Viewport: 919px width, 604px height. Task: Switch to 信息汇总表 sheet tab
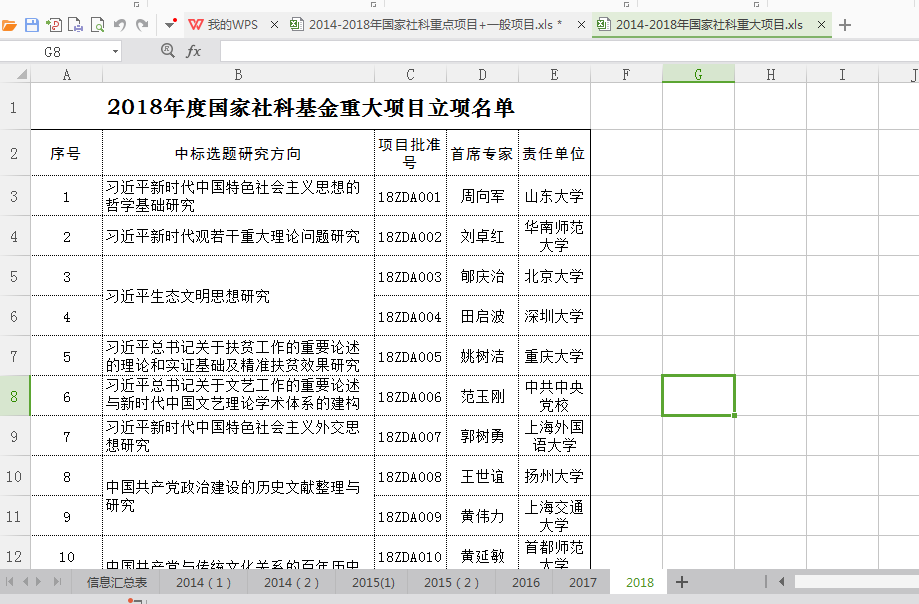[x=117, y=582]
